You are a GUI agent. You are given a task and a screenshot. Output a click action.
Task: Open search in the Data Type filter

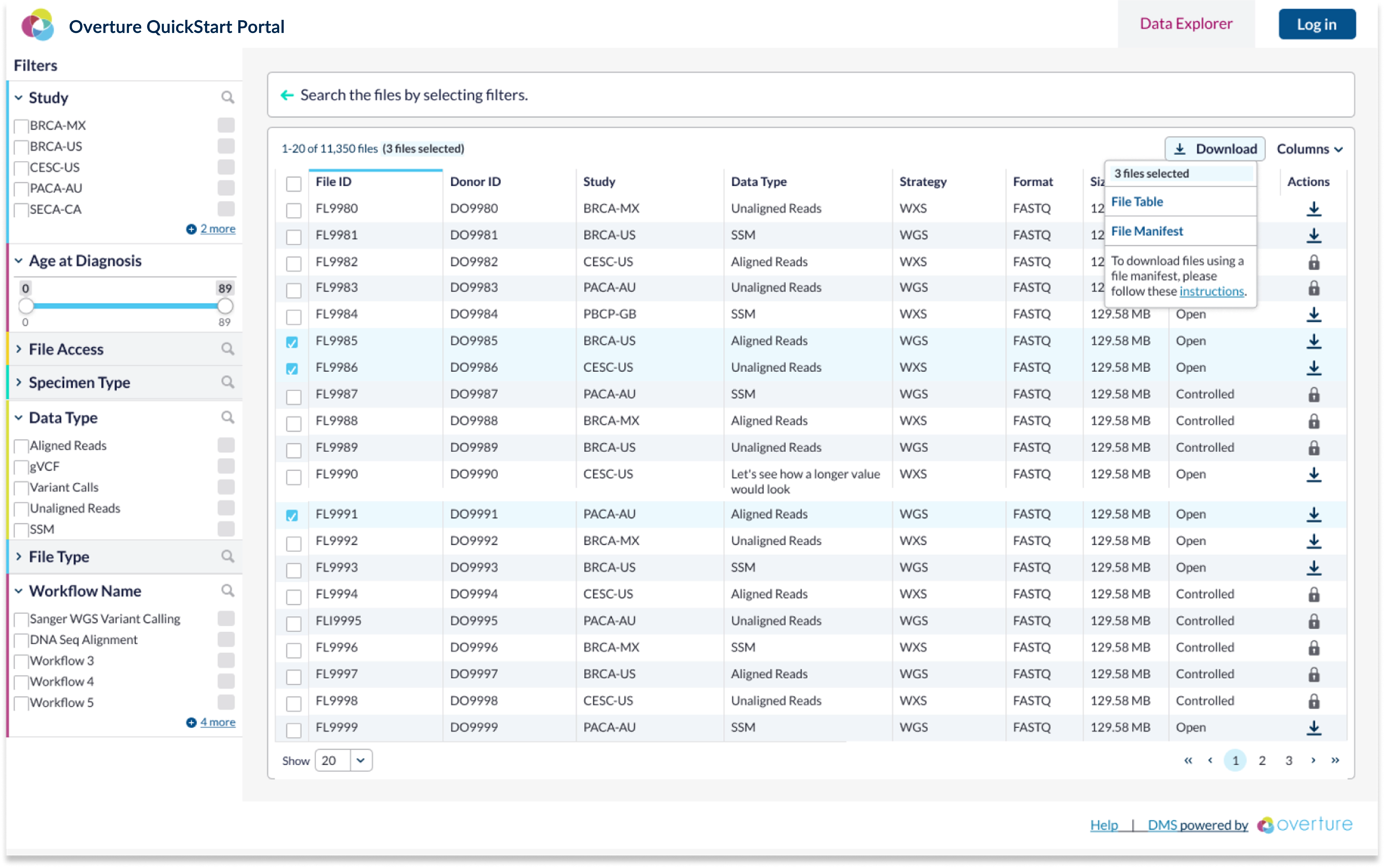228,417
